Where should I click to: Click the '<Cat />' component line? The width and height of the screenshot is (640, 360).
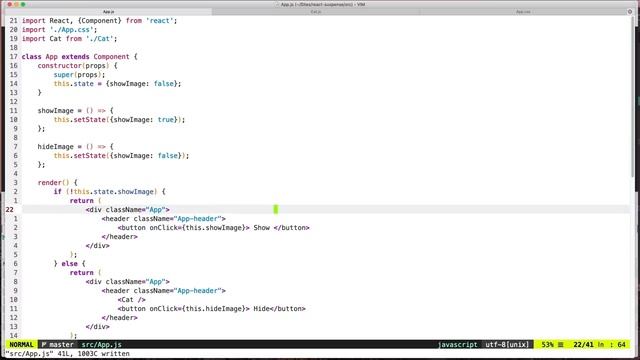131,299
